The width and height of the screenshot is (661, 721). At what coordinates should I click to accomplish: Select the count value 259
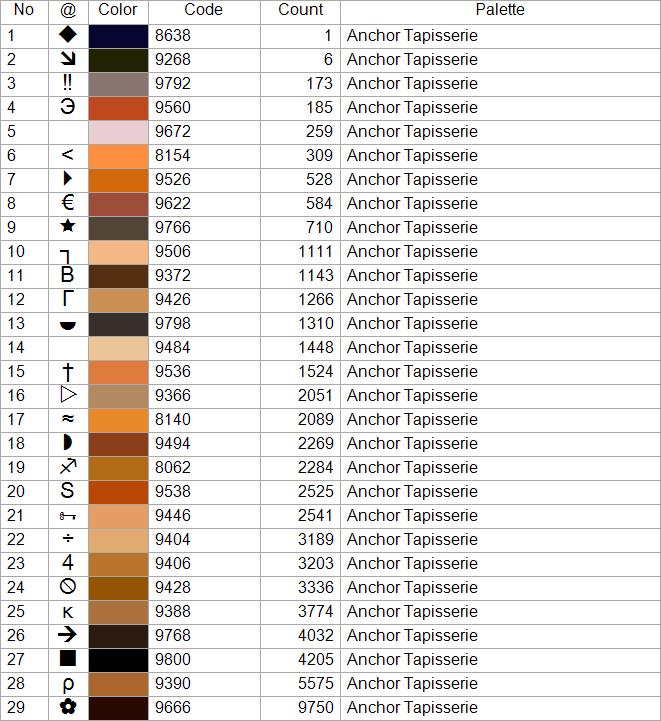[x=319, y=132]
